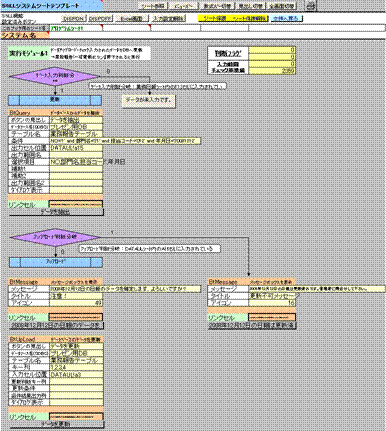Click the DISPOFF button
Image resolution: width=386 pixels, height=431 pixels.
click(100, 18)
